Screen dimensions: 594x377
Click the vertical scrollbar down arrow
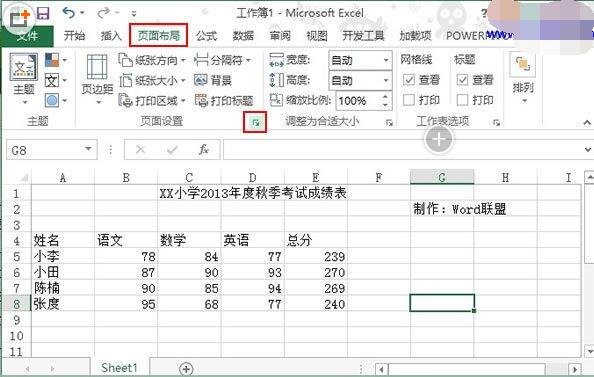click(x=589, y=351)
